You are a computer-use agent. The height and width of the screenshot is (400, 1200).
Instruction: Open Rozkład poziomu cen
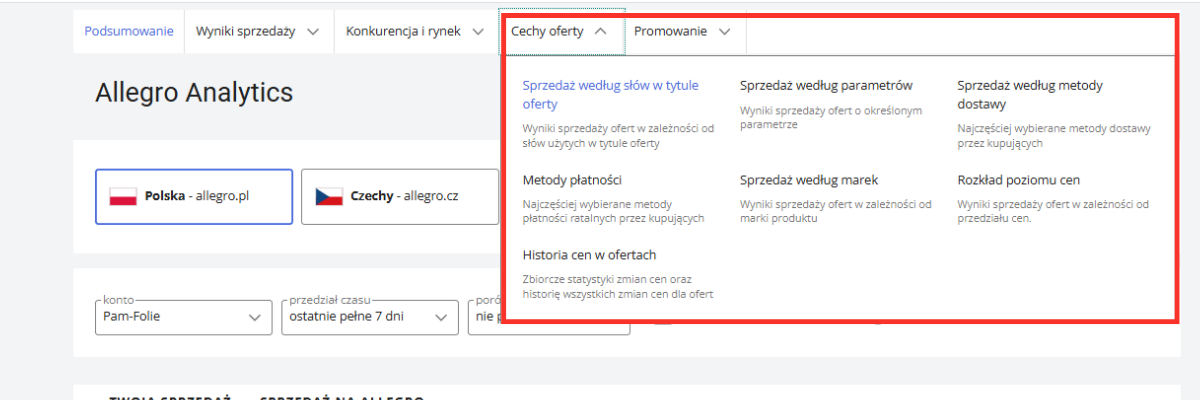coord(1018,180)
